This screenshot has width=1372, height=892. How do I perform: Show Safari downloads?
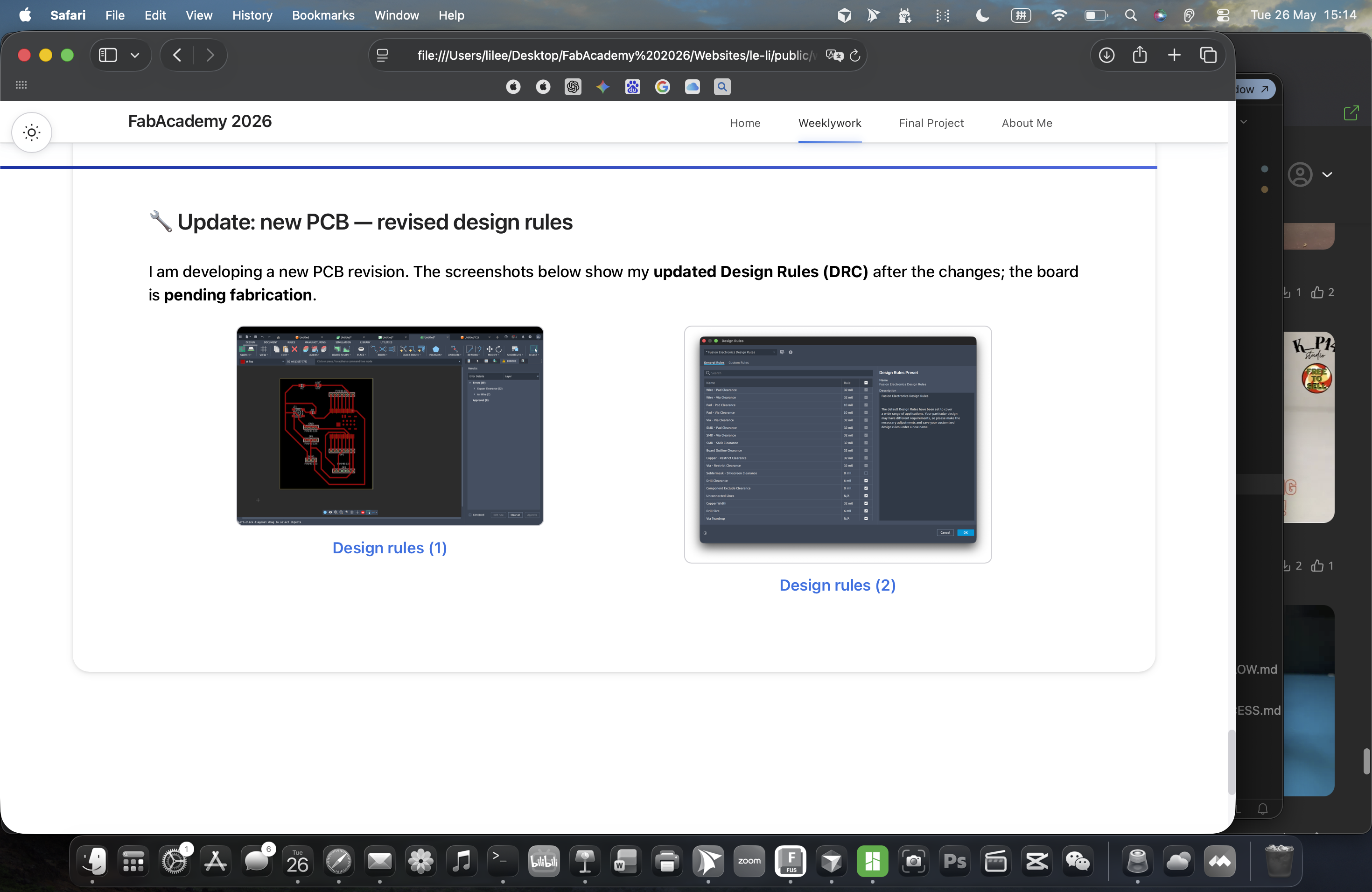1106,56
